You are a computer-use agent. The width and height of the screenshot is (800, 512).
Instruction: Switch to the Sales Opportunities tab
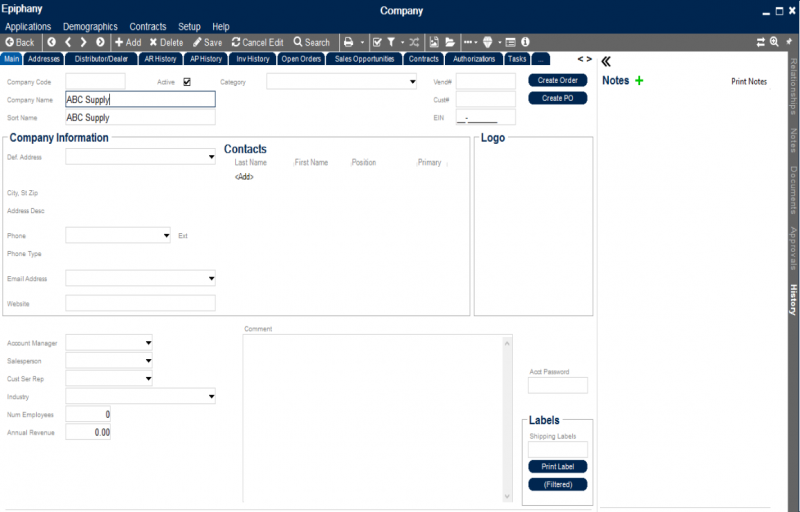[364, 59]
